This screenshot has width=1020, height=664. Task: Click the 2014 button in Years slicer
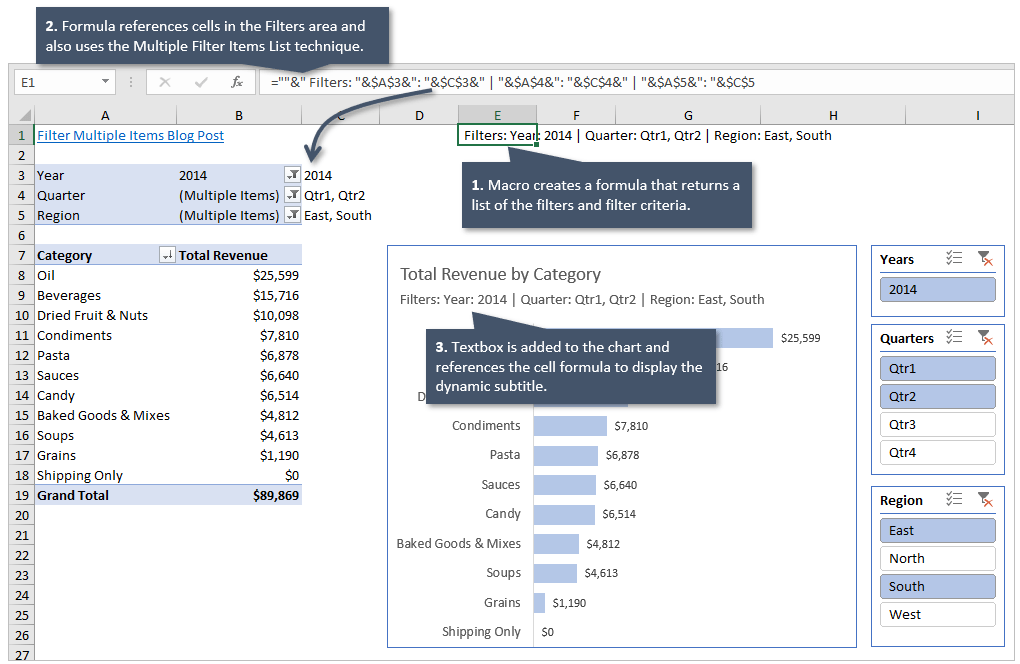coord(937,288)
